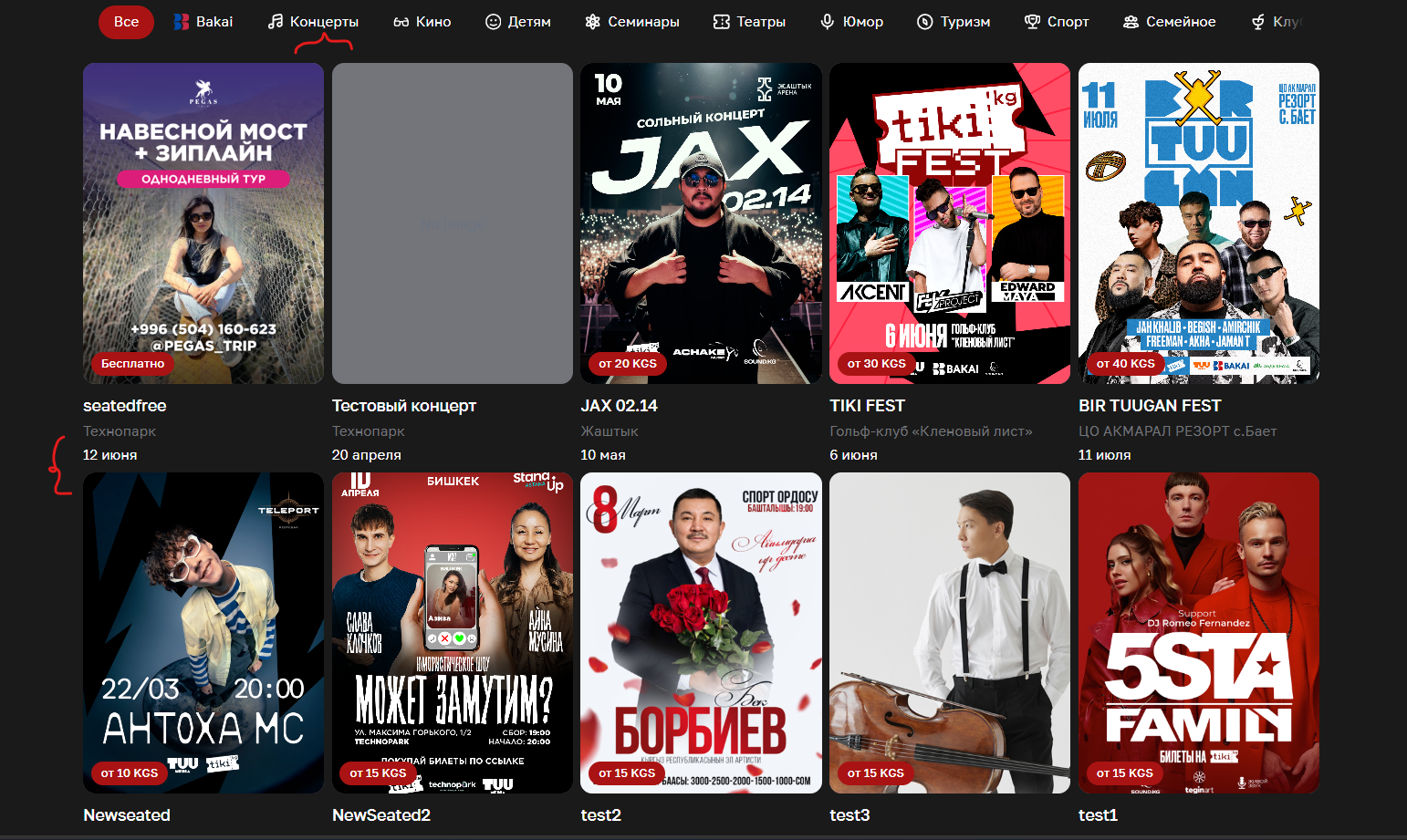Click the "от 30 KGS" price badge
The image size is (1407, 840).
(877, 363)
